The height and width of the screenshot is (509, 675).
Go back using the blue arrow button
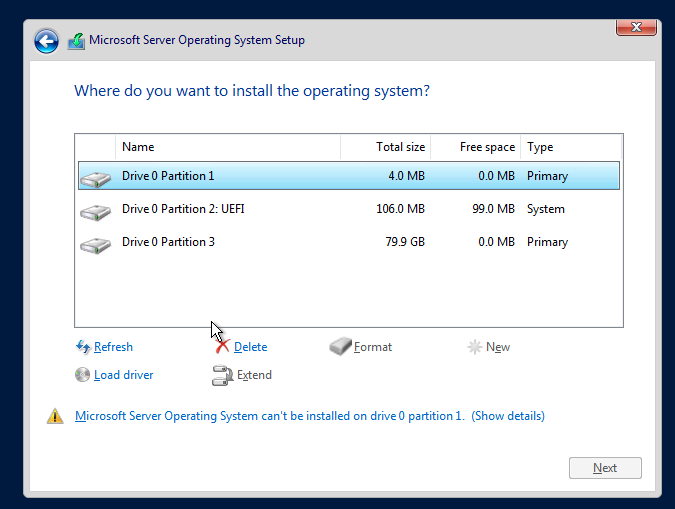[46, 41]
